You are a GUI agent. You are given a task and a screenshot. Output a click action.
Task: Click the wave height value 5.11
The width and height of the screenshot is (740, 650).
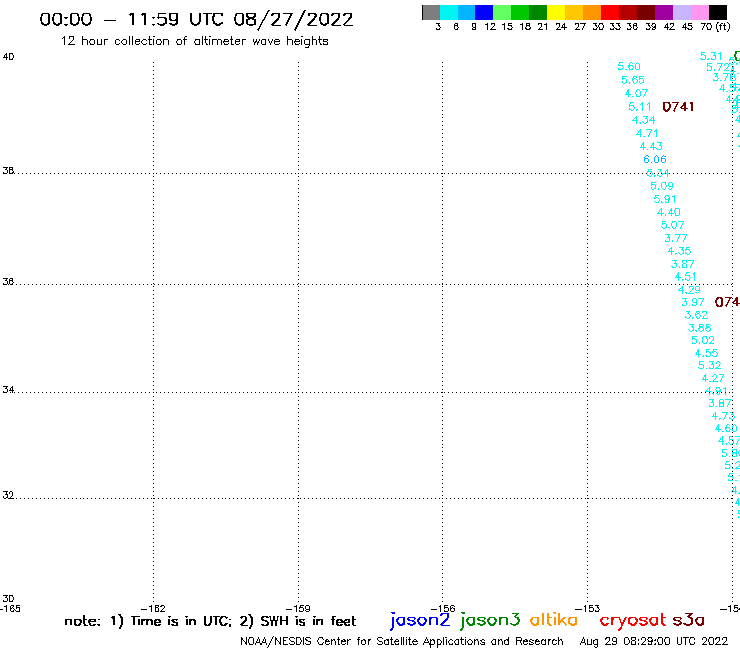coord(639,107)
